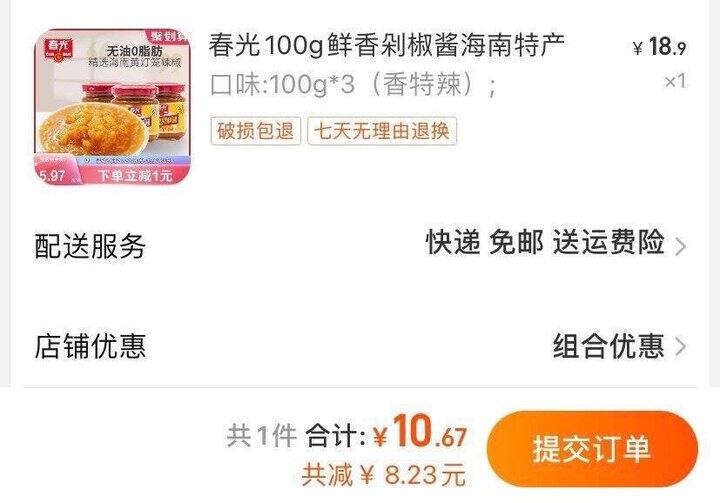
Task: Open product title 春光100g鲜香剁椒酱海南特产
Action: click(387, 45)
